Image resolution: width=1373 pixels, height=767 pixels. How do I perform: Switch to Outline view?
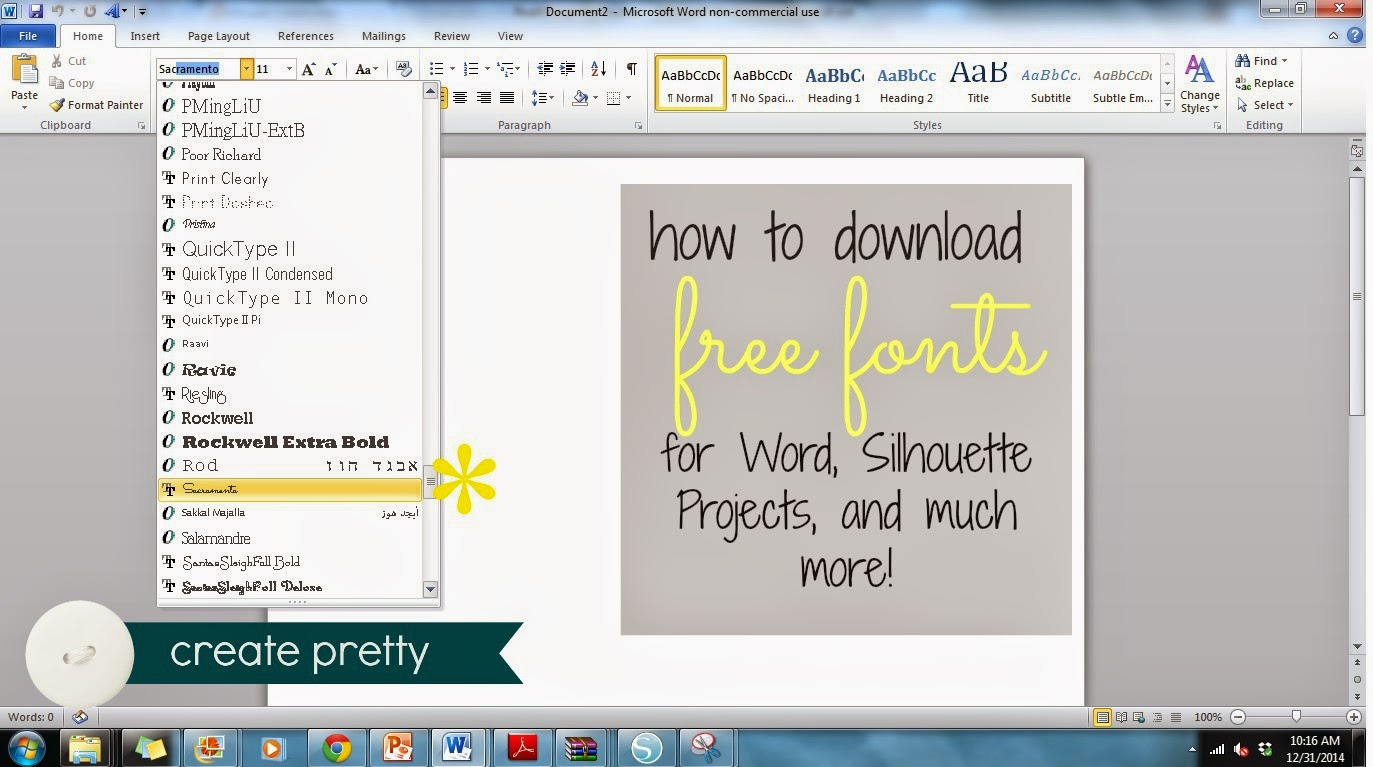[1157, 717]
